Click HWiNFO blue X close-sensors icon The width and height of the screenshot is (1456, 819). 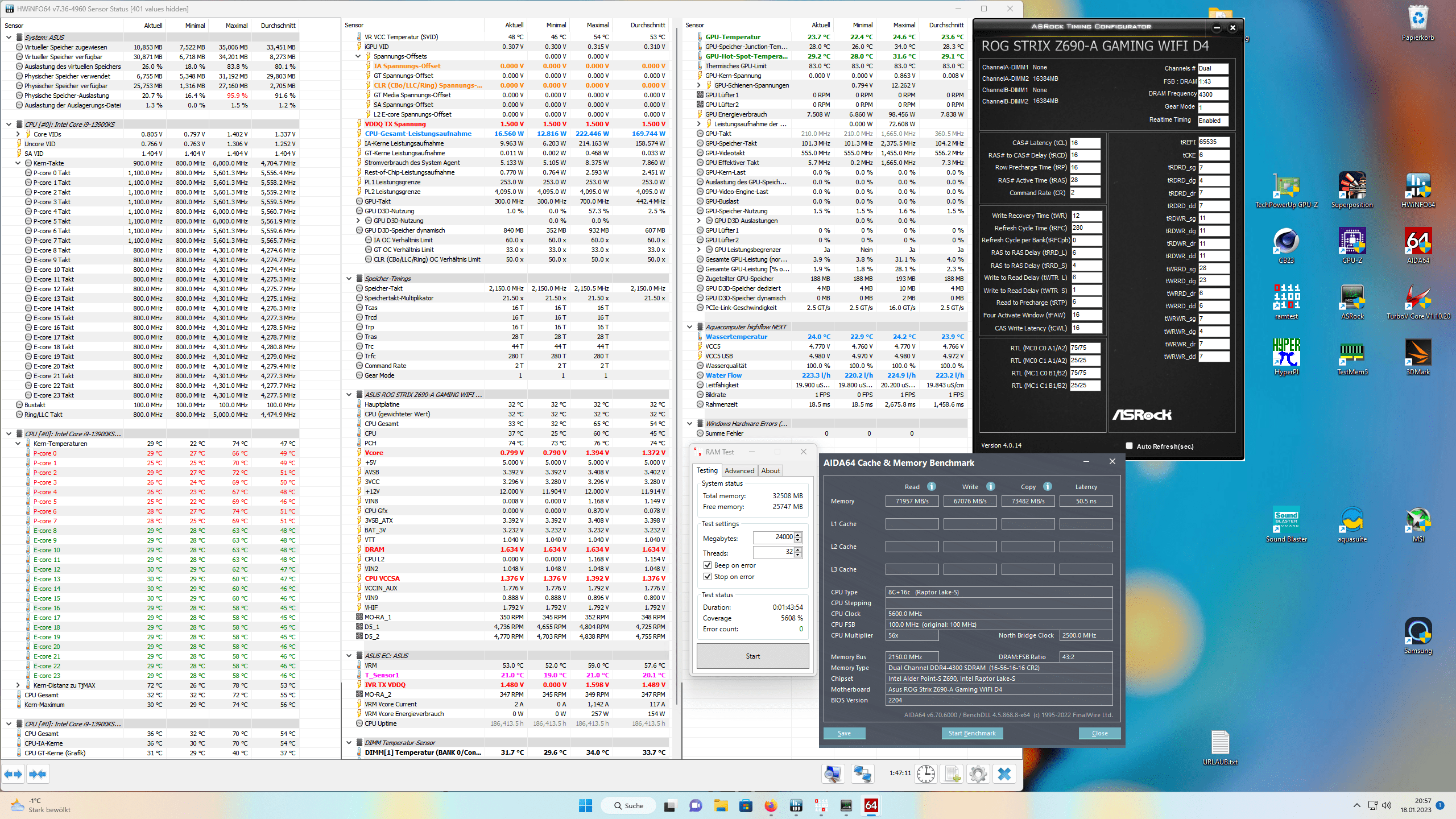(x=1004, y=774)
